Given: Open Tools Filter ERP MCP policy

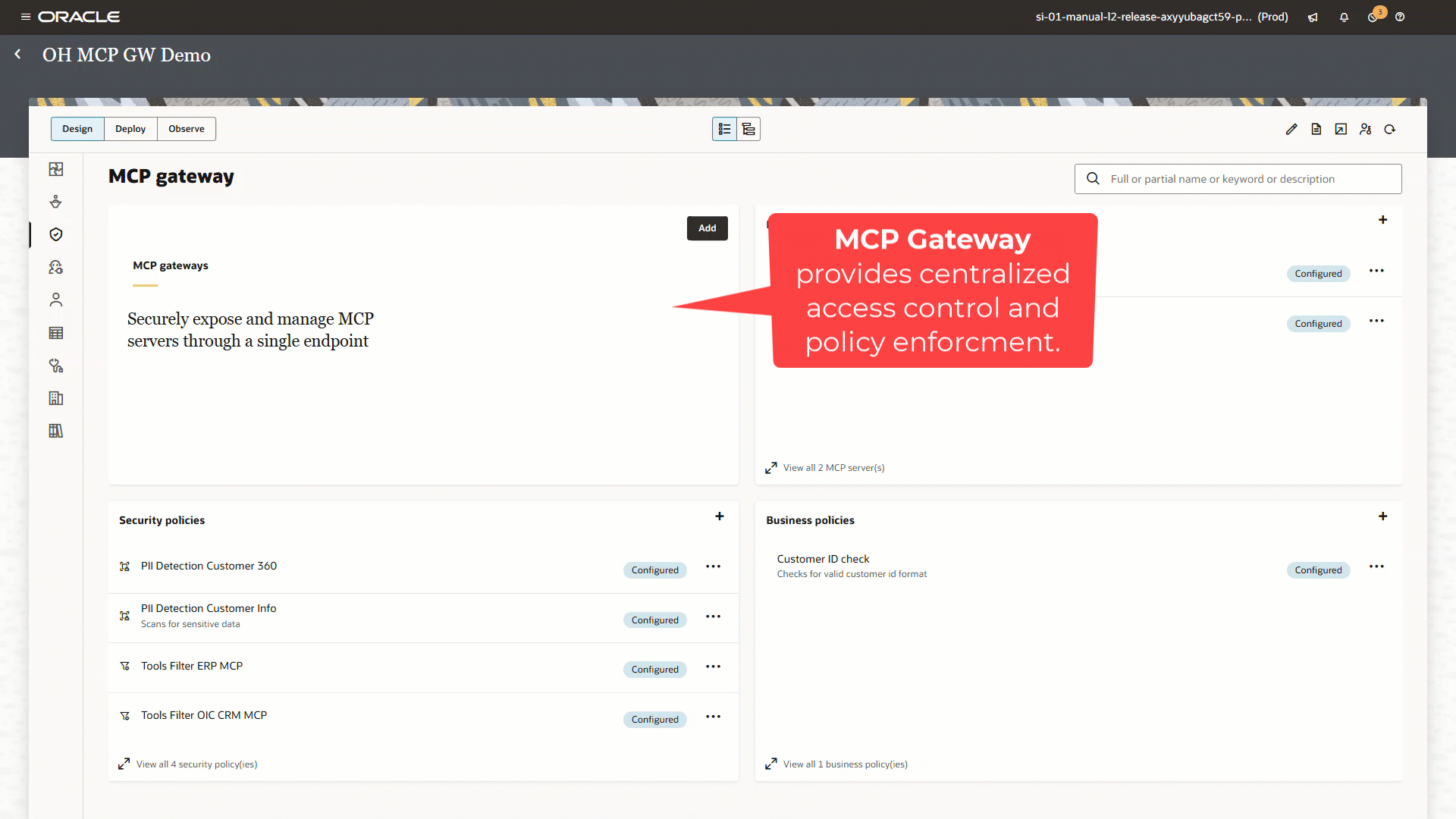Looking at the screenshot, I should click(x=192, y=666).
